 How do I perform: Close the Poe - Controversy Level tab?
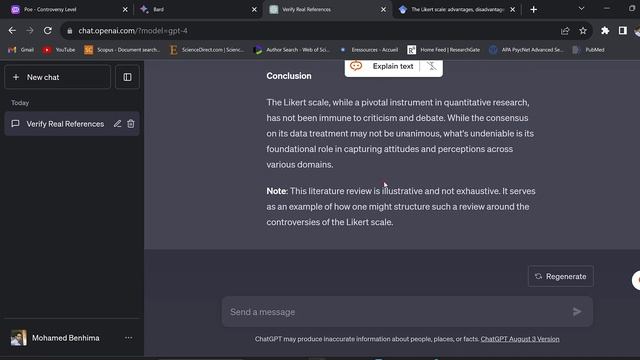pos(125,9)
